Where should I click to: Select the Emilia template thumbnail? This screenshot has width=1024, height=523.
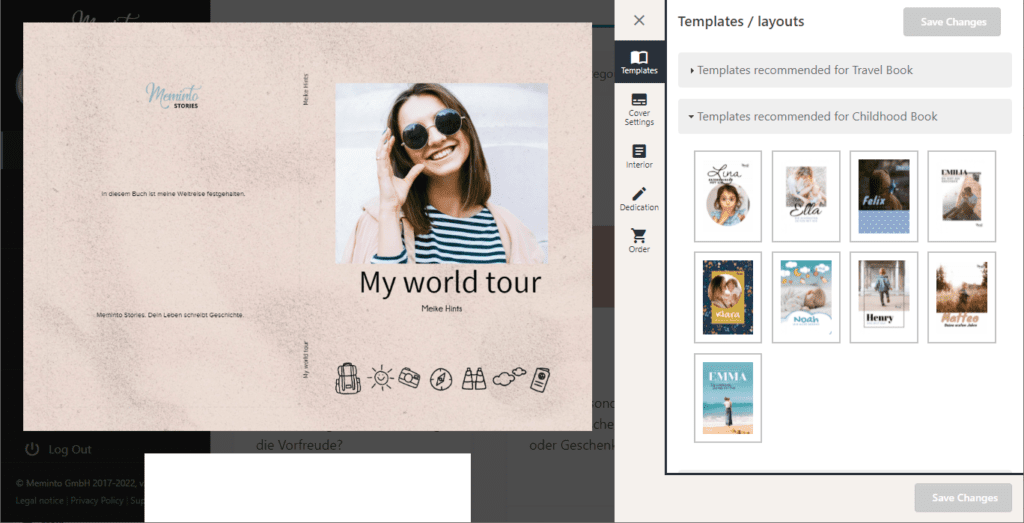tap(961, 197)
